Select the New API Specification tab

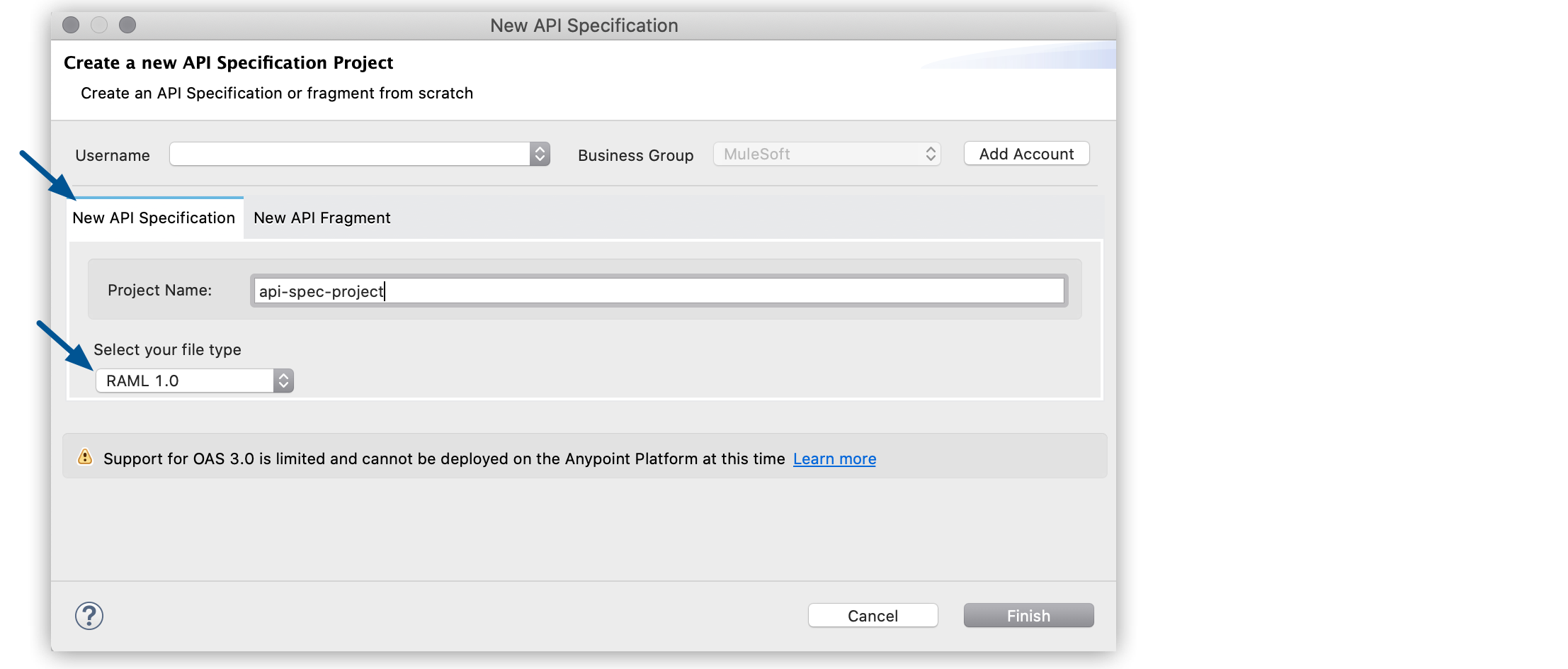(154, 218)
